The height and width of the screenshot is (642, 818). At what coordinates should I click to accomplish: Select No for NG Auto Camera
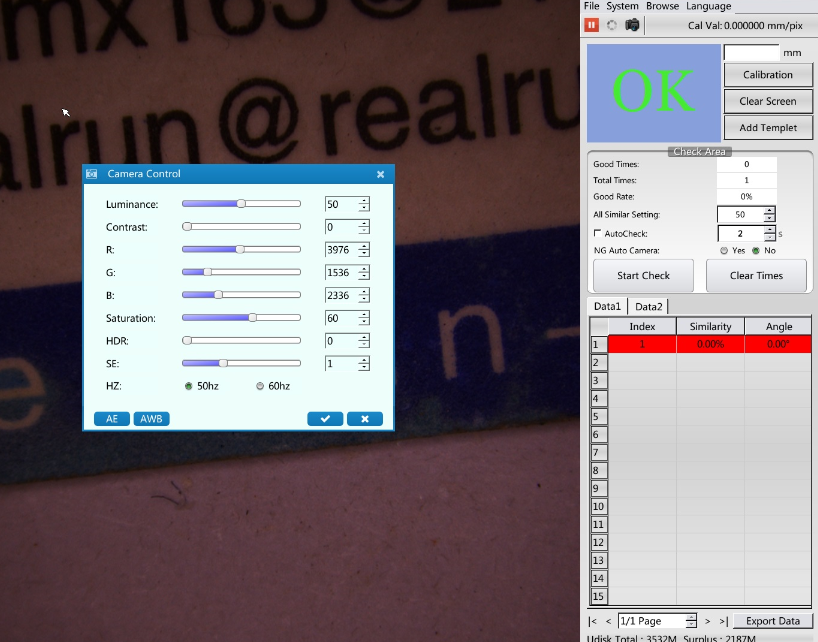coord(755,250)
